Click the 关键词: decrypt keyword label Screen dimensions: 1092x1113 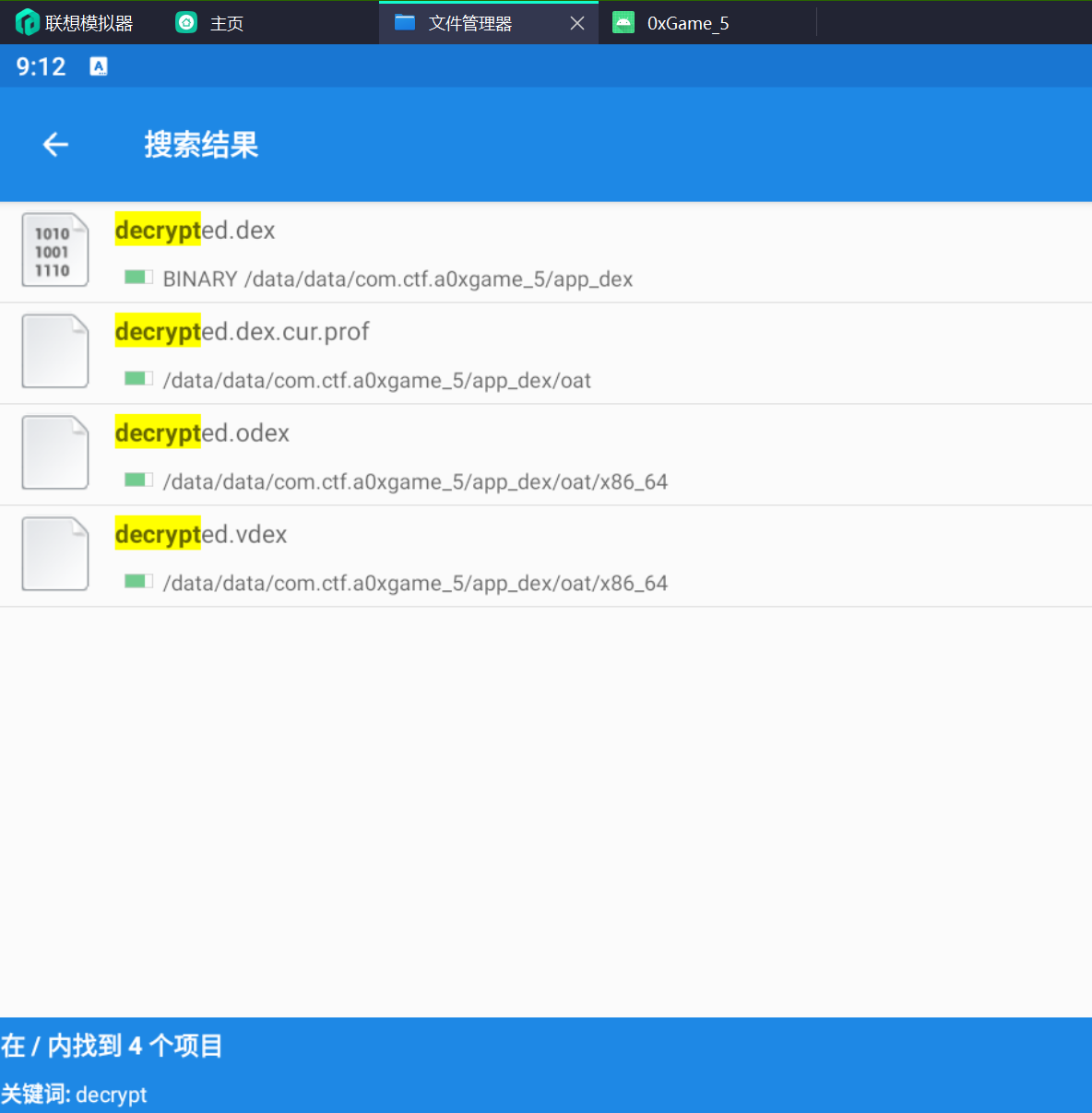(74, 1095)
